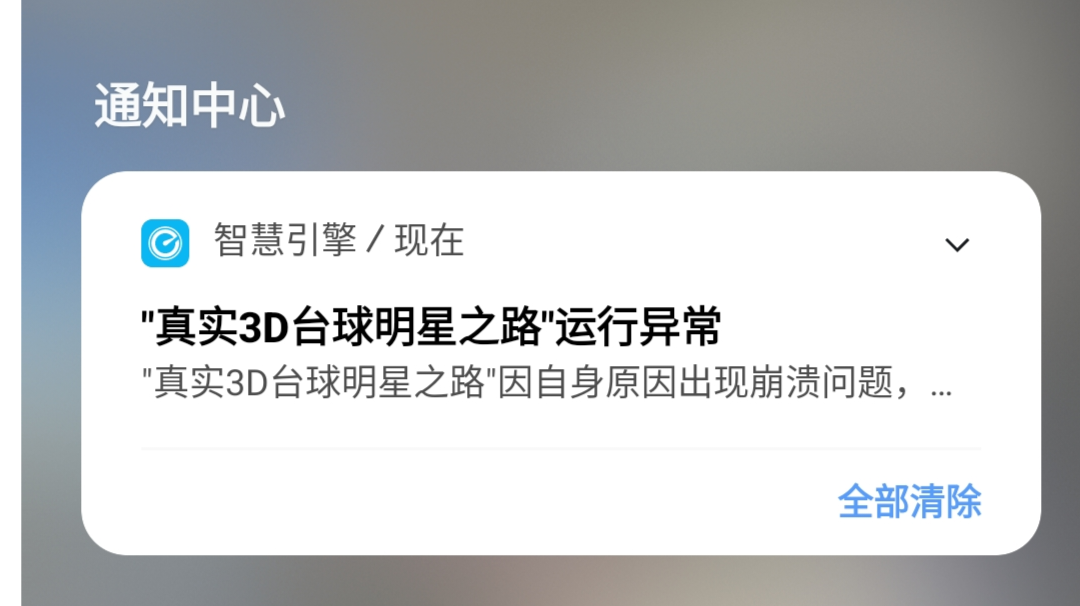
Task: Select the 通知中心 header title
Action: (x=189, y=105)
